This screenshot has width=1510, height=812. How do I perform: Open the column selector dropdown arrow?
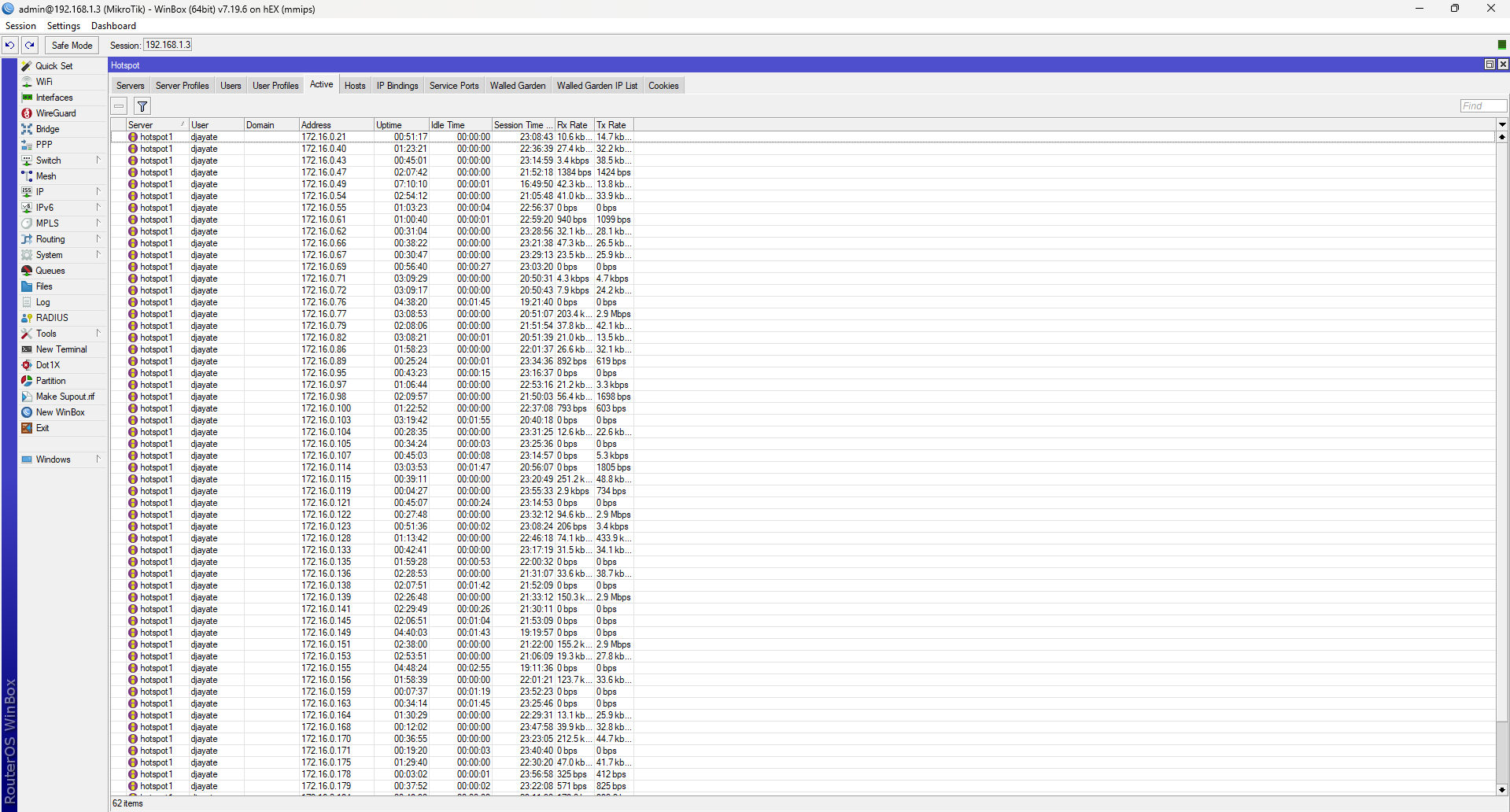click(1502, 124)
